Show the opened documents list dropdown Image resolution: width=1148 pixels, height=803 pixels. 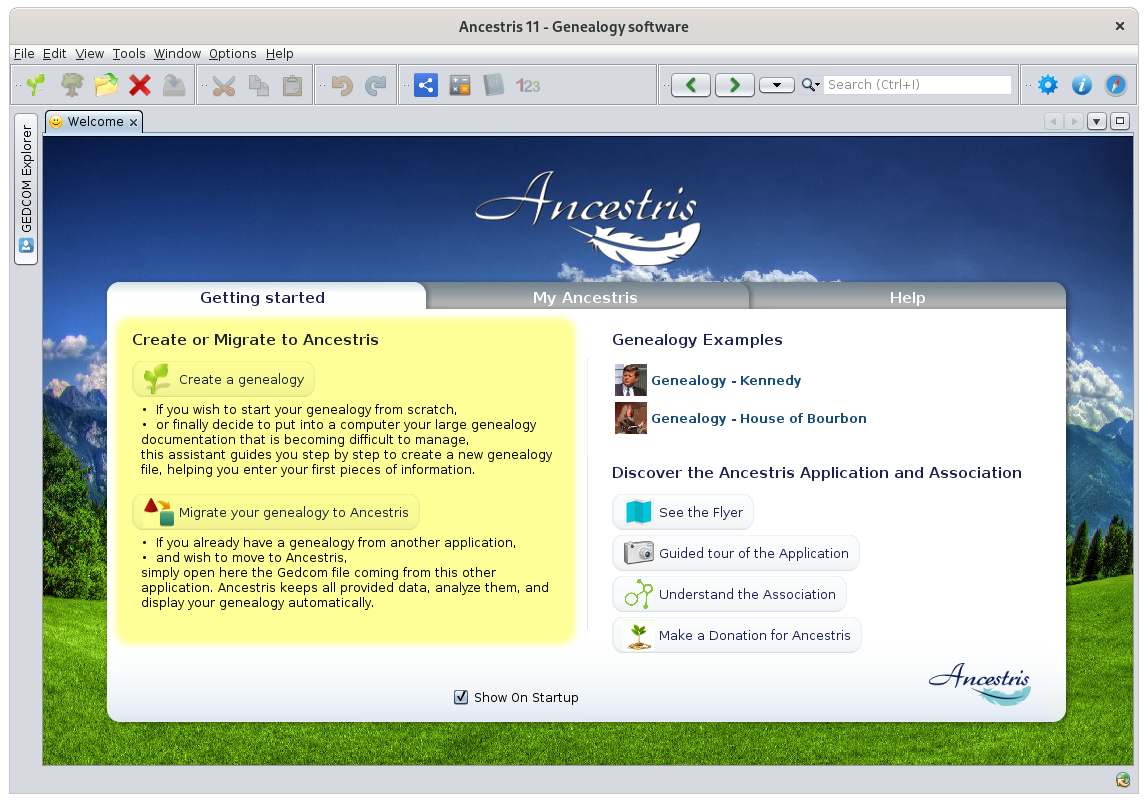1097,122
